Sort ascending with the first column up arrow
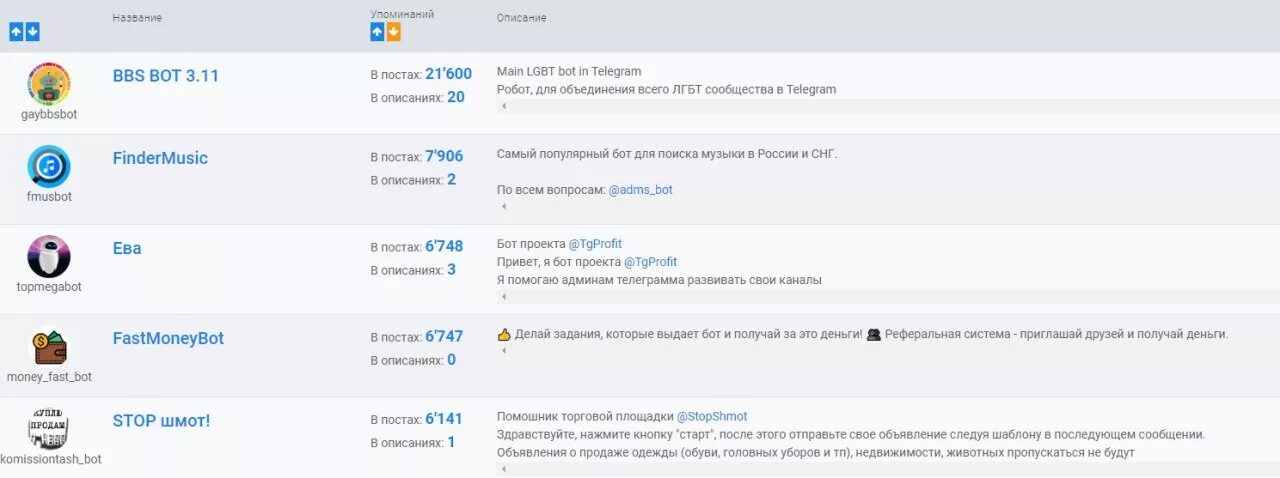This screenshot has height=478, width=1280. 16,32
